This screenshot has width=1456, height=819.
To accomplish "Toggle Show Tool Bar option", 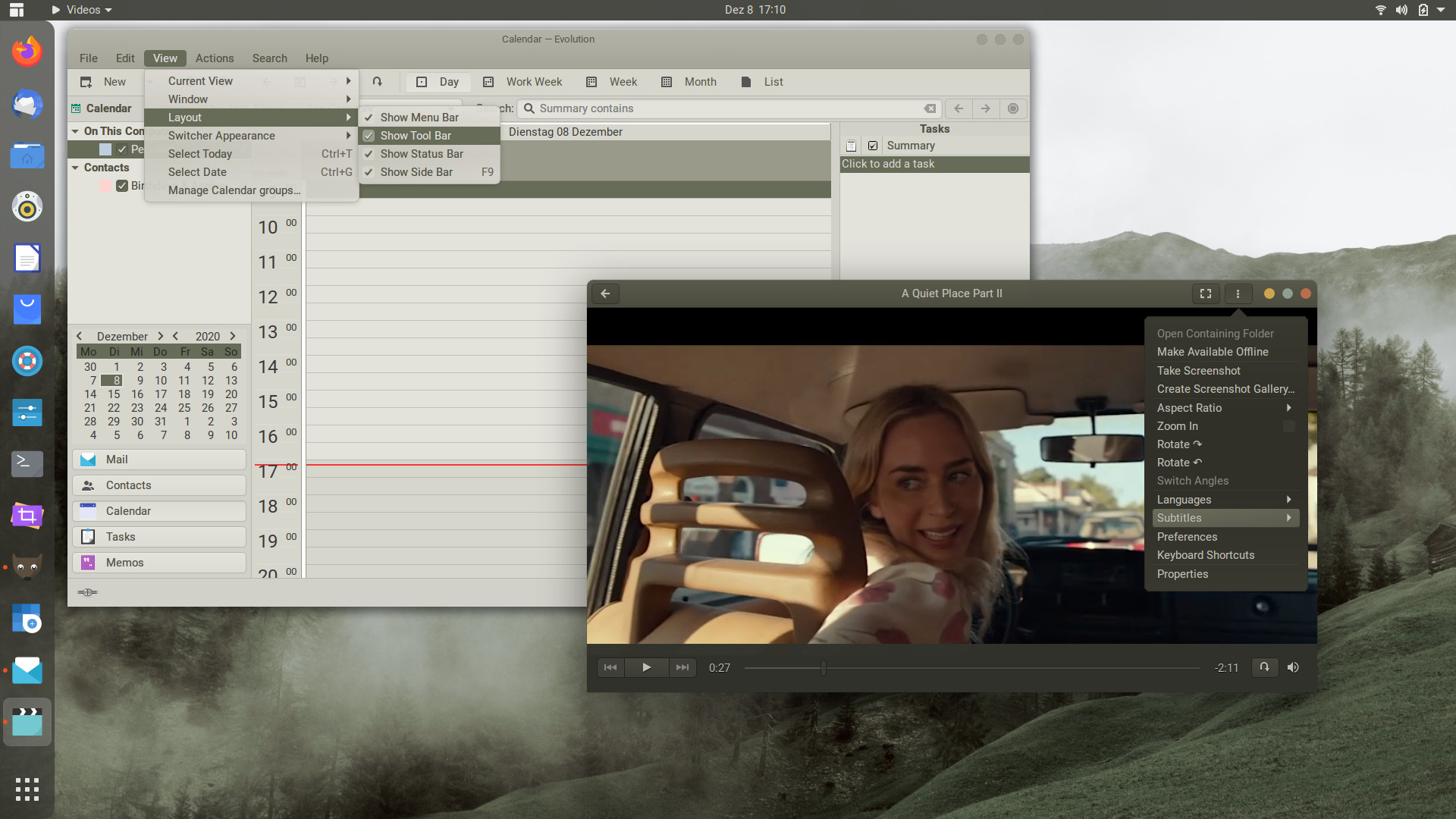I will [x=429, y=136].
